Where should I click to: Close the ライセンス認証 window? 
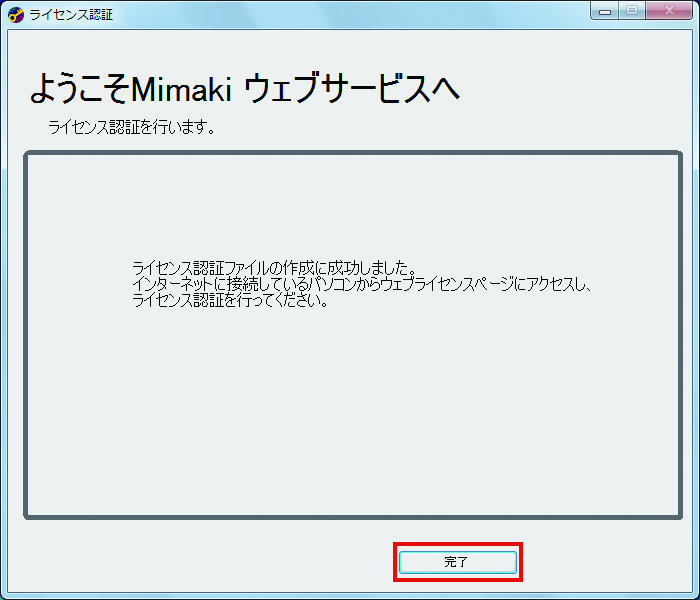pyautogui.click(x=669, y=11)
